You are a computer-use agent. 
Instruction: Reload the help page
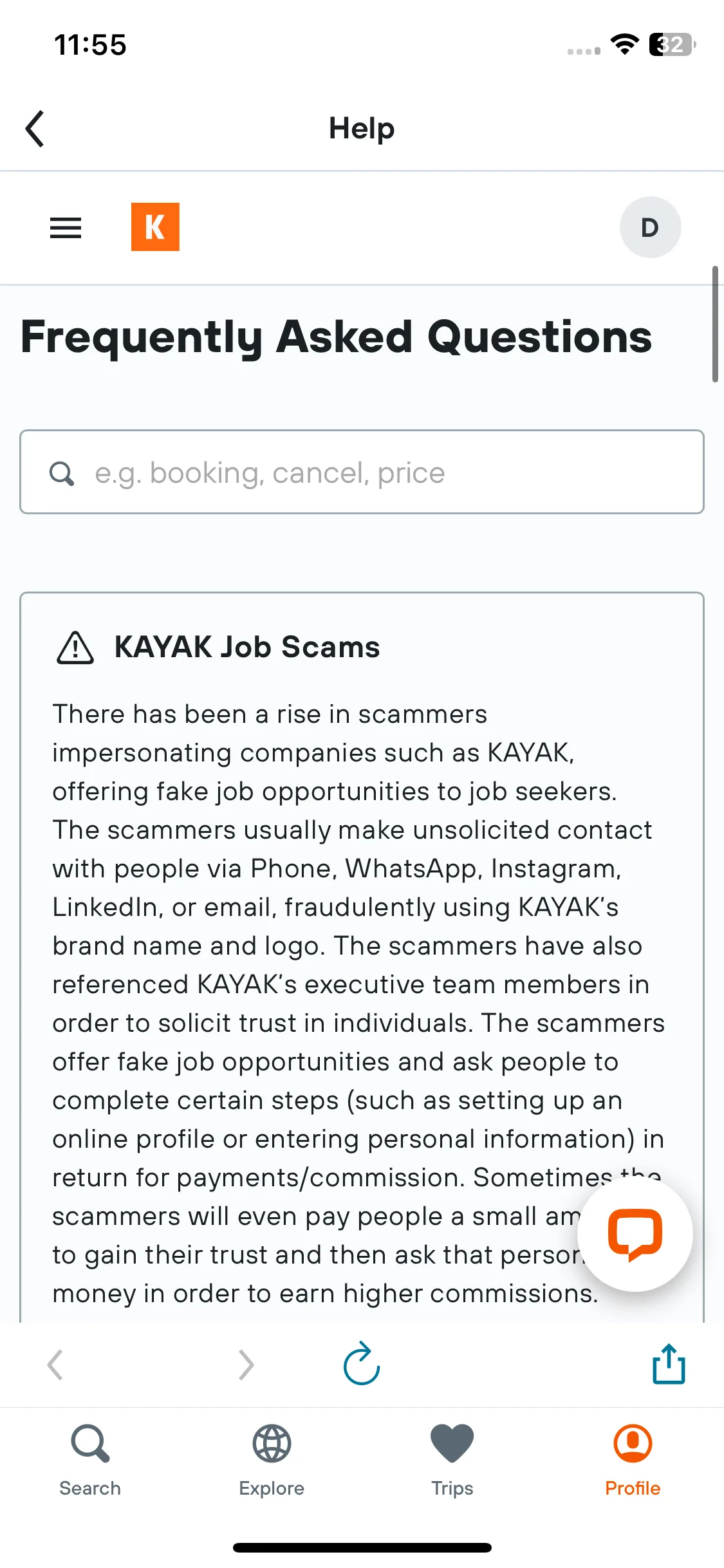(362, 1363)
